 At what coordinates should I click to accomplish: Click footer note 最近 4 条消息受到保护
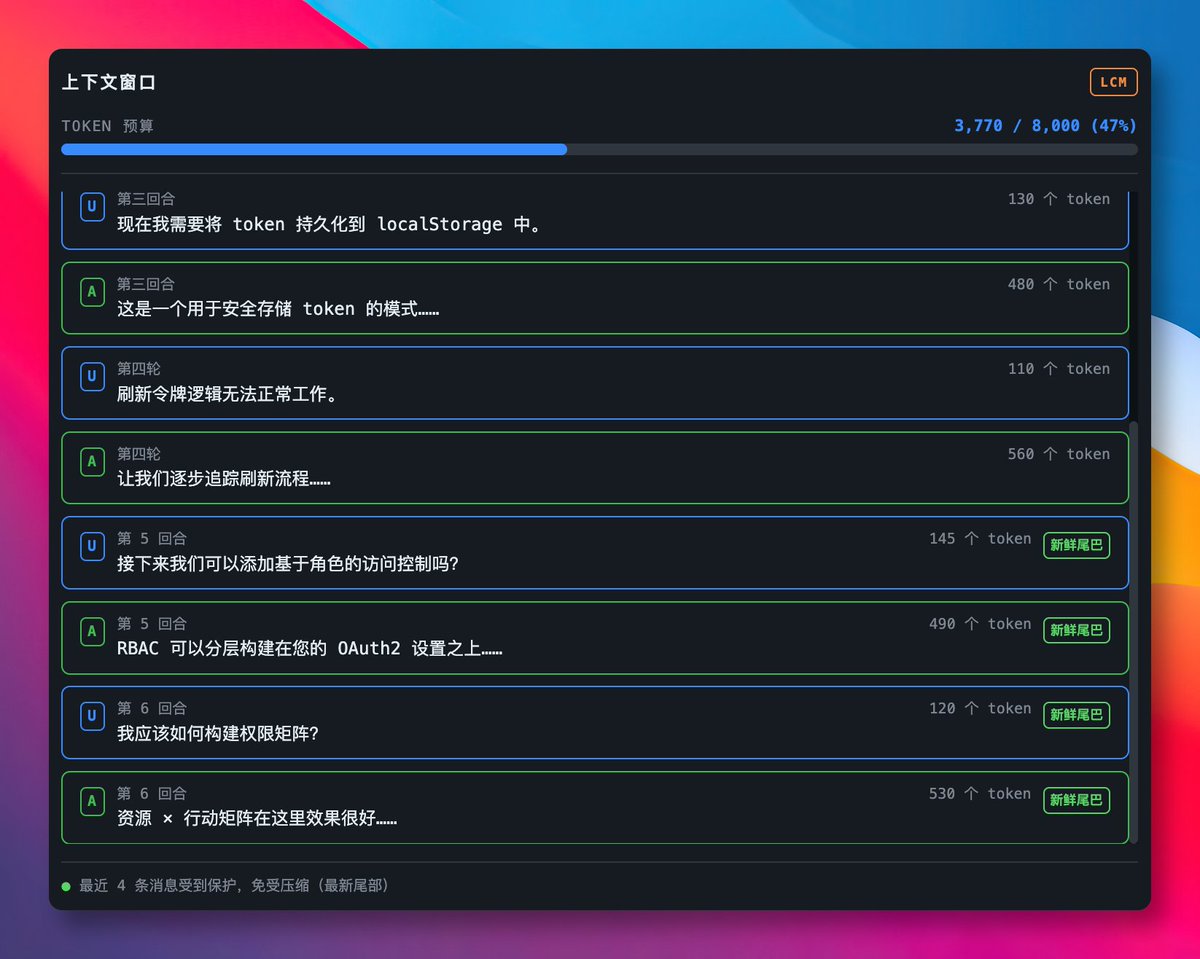click(x=233, y=886)
